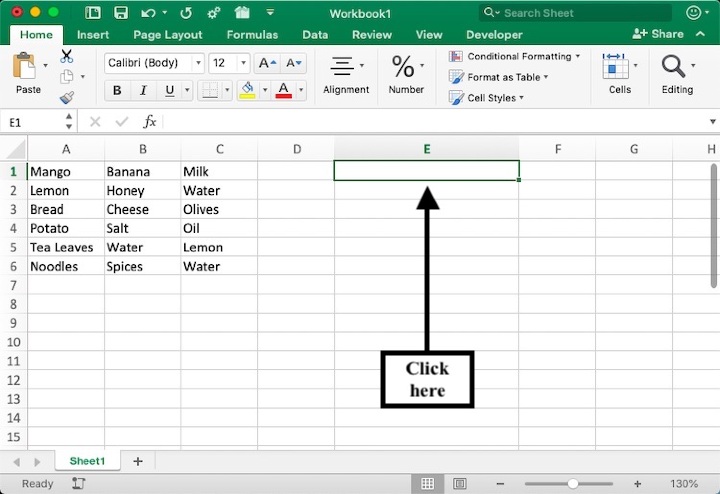Screen dimensions: 720x494
Task: Open the Cell Styles dropdown
Action: [x=487, y=98]
